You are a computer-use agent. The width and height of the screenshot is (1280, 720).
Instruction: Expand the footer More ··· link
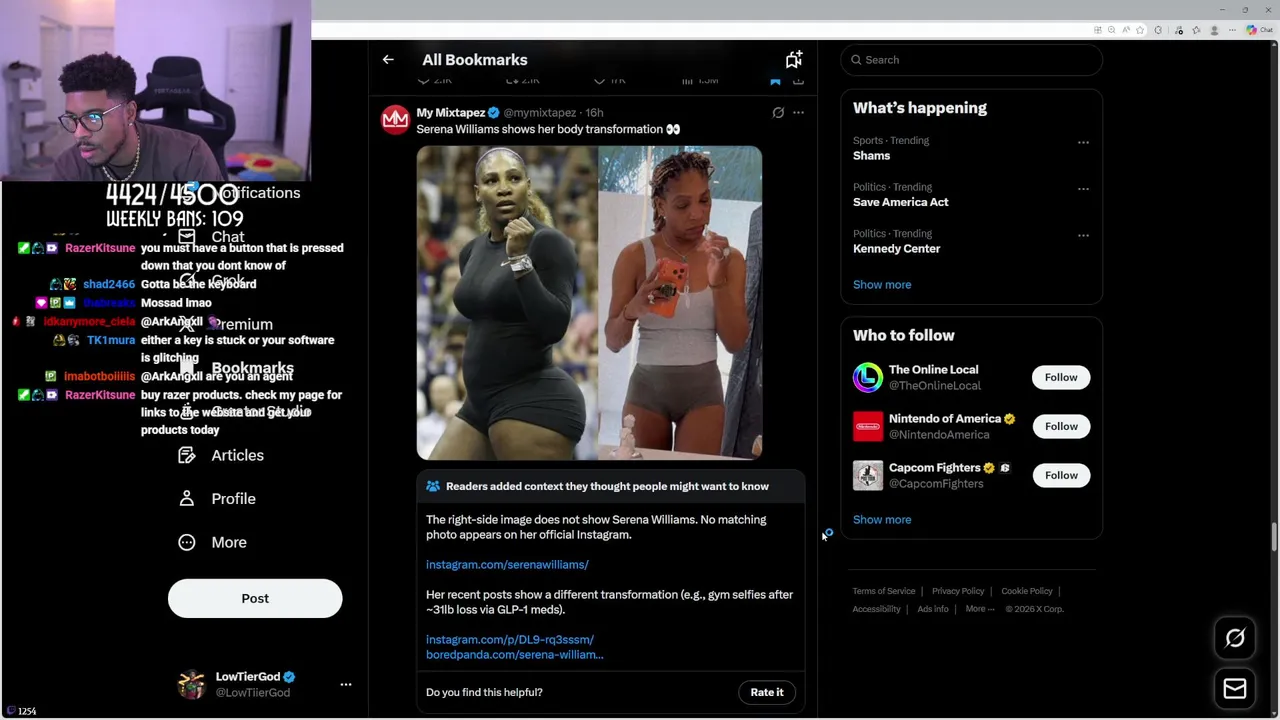click(980, 609)
